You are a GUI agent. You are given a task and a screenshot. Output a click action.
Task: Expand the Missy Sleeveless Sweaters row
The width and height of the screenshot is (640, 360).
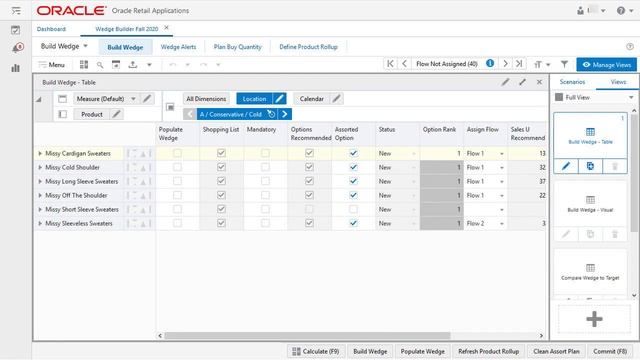(40, 223)
